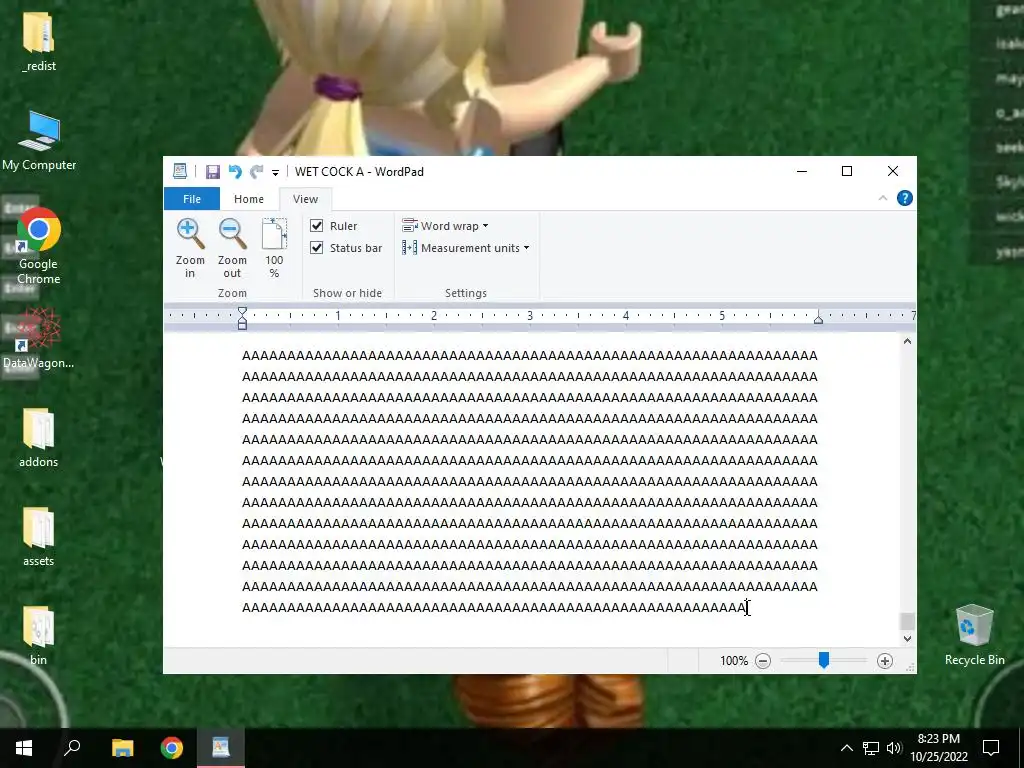Decrease zoom with status bar minus button
The image size is (1024, 768).
[x=763, y=661]
